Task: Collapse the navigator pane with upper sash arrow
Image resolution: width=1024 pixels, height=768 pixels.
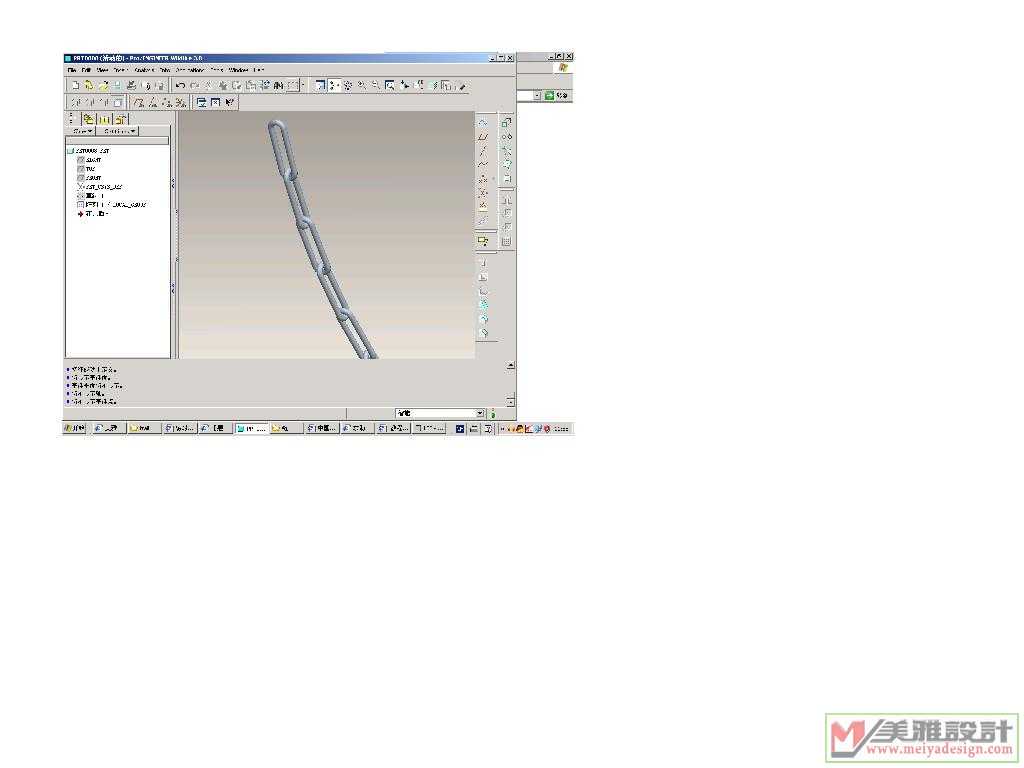Action: point(173,184)
